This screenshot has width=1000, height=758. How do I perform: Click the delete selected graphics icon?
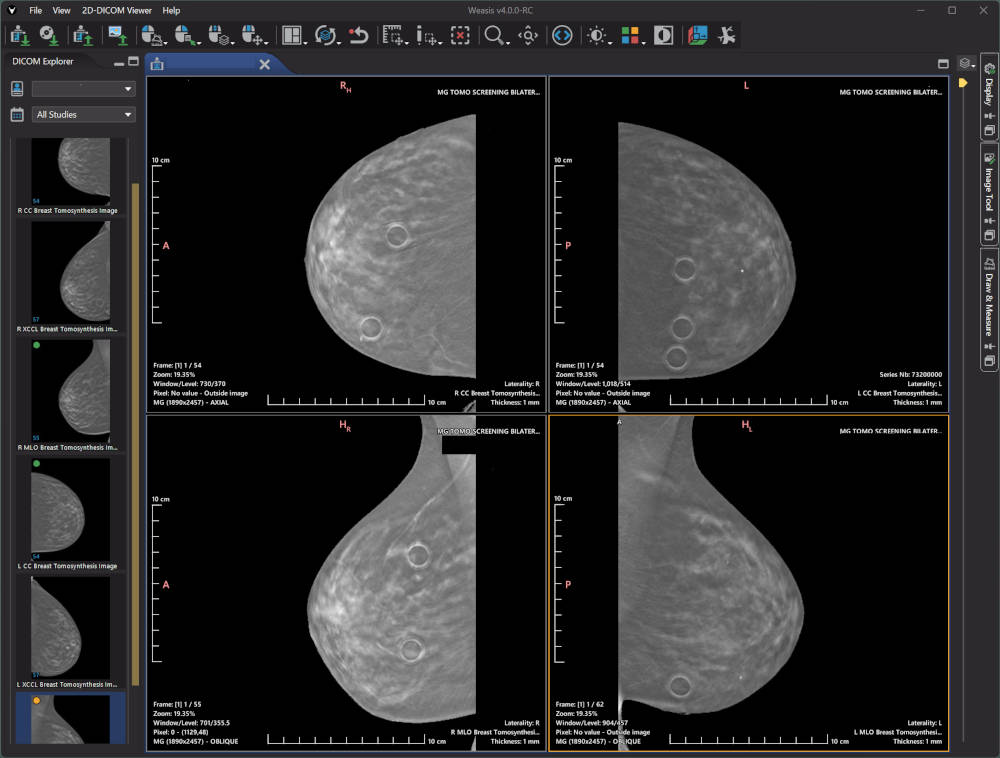coord(460,36)
